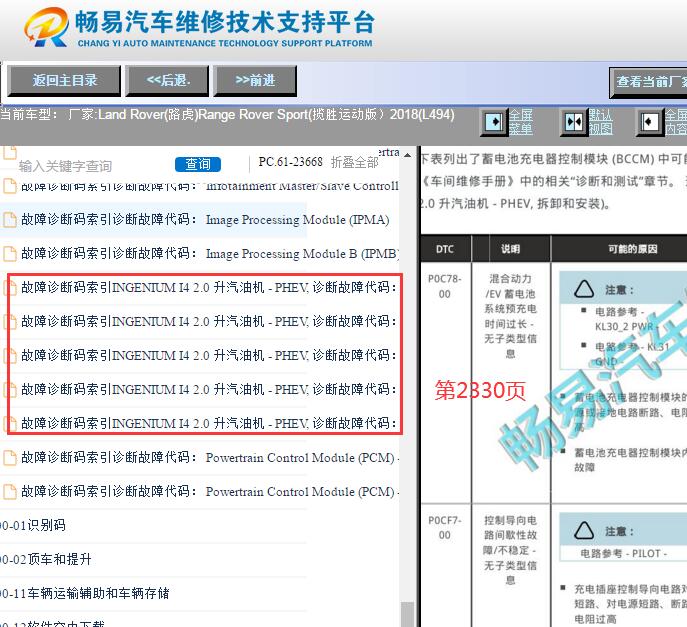The width and height of the screenshot is (687, 627).
Task: Open the 查看当前厂家 button
Action: click(x=648, y=82)
